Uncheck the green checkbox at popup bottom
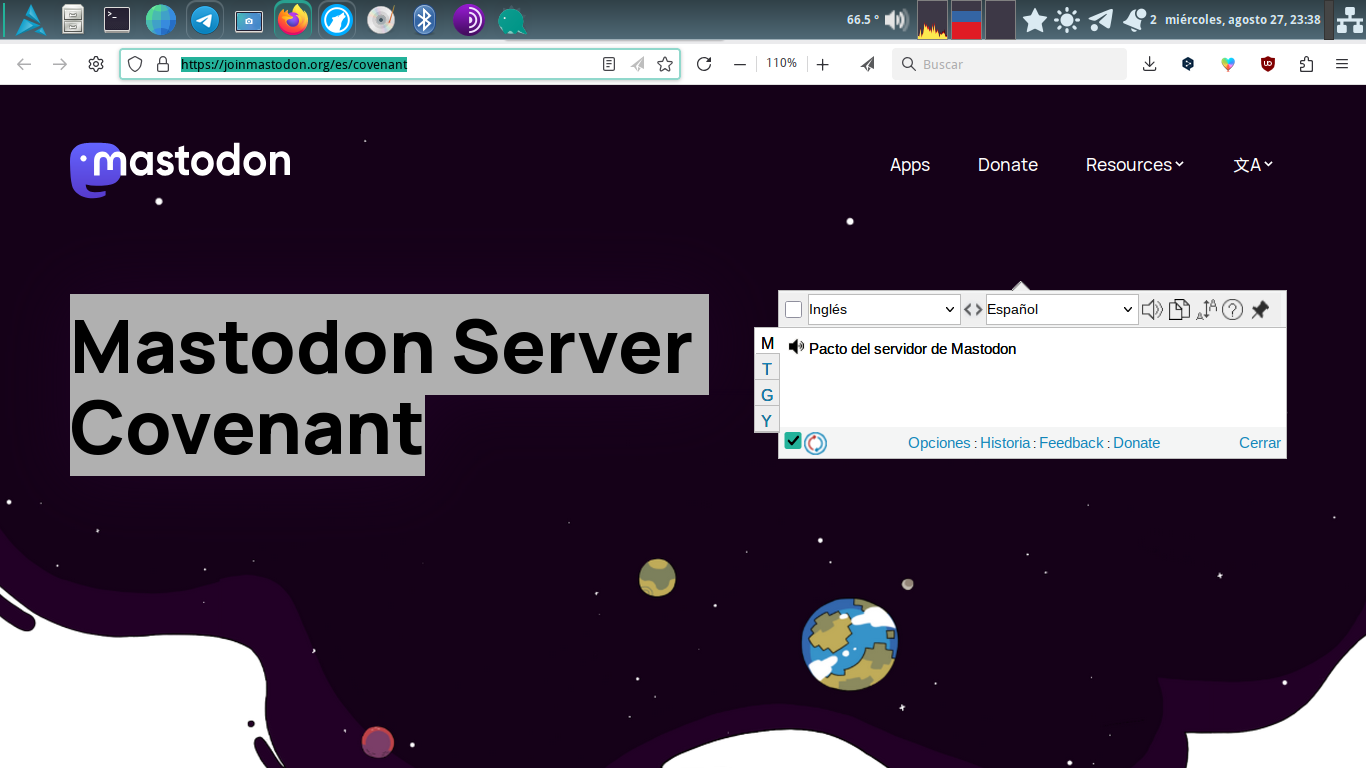Image resolution: width=1366 pixels, height=768 pixels. pos(793,441)
